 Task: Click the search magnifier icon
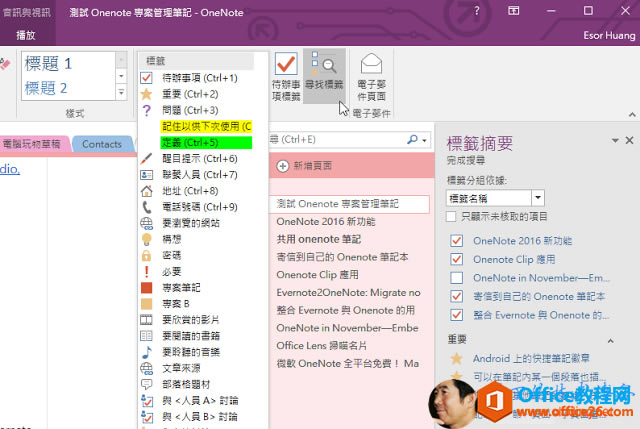(x=412, y=140)
